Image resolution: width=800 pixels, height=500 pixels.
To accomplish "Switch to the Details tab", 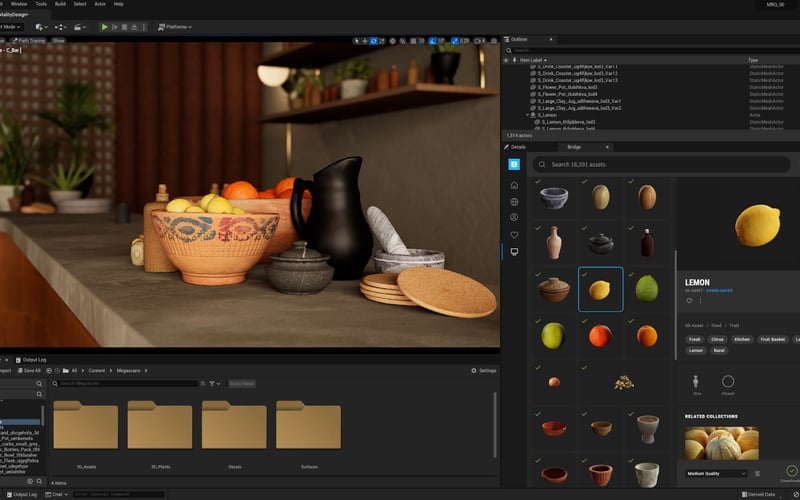I will [515, 147].
